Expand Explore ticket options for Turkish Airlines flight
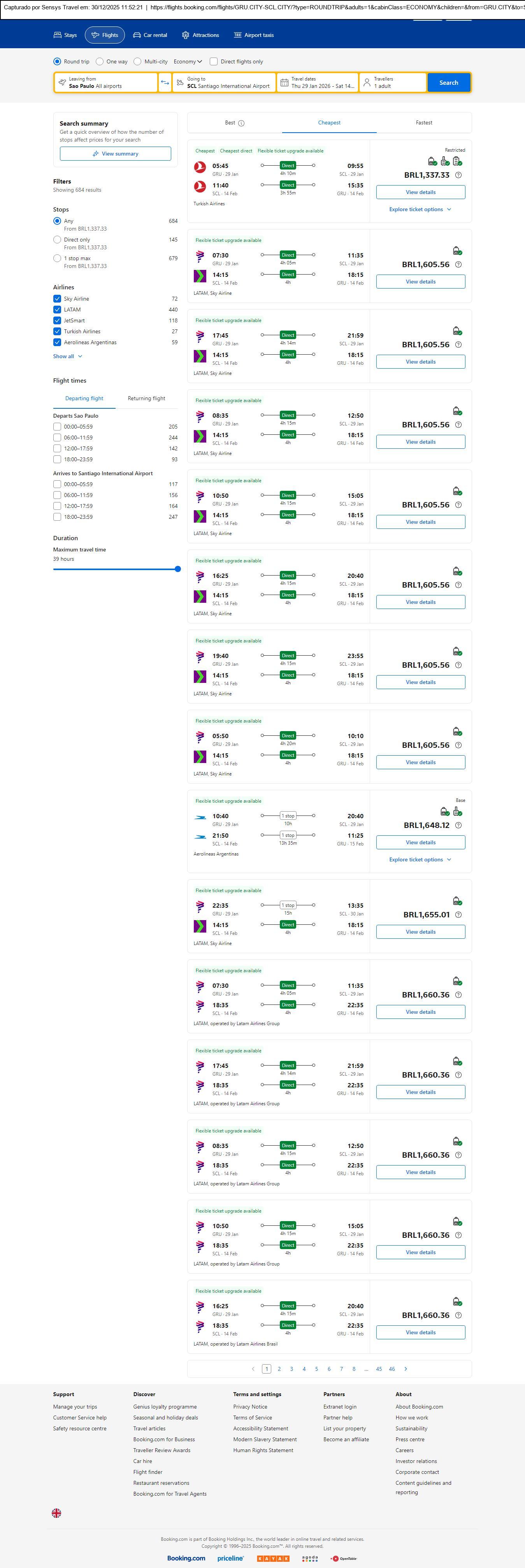 pos(420,209)
